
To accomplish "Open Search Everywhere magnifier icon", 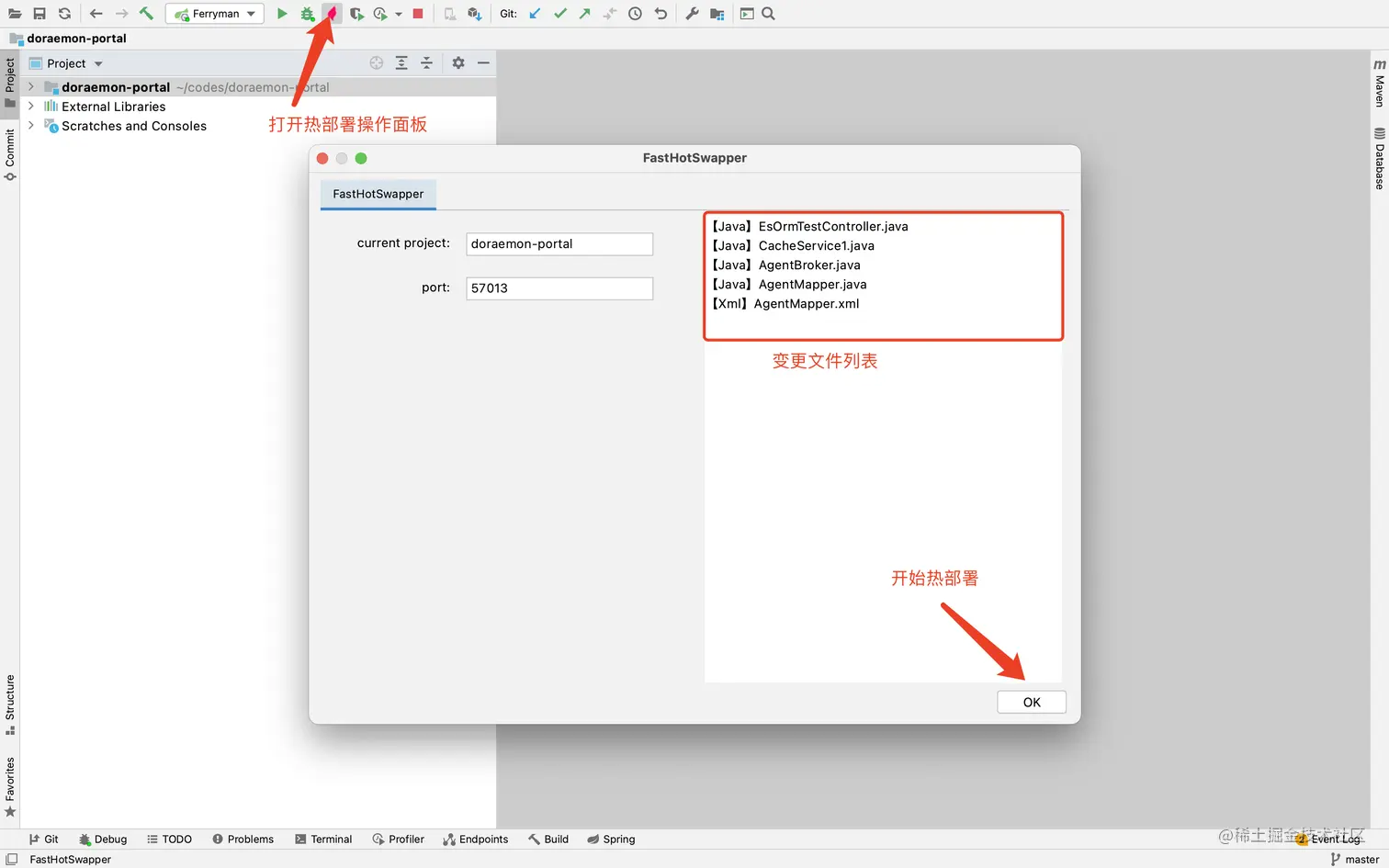I will point(769,14).
